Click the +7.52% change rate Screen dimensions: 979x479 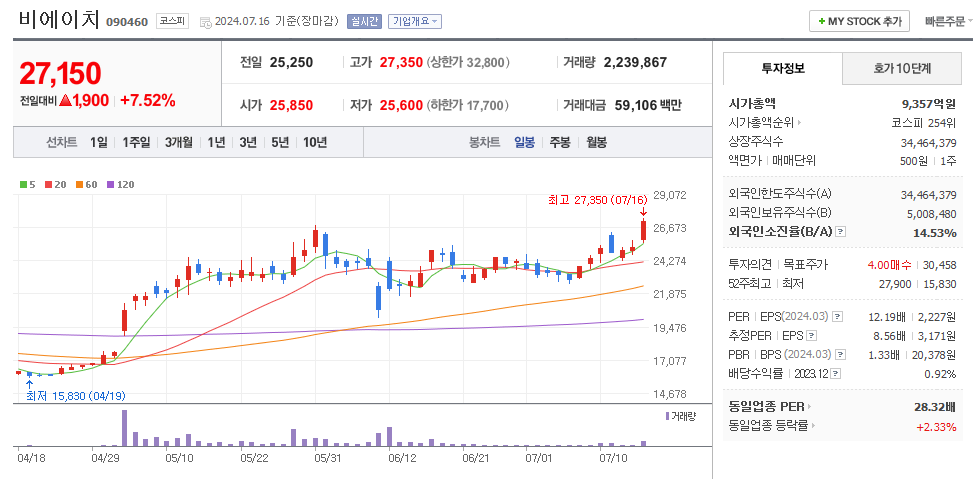[x=147, y=101]
